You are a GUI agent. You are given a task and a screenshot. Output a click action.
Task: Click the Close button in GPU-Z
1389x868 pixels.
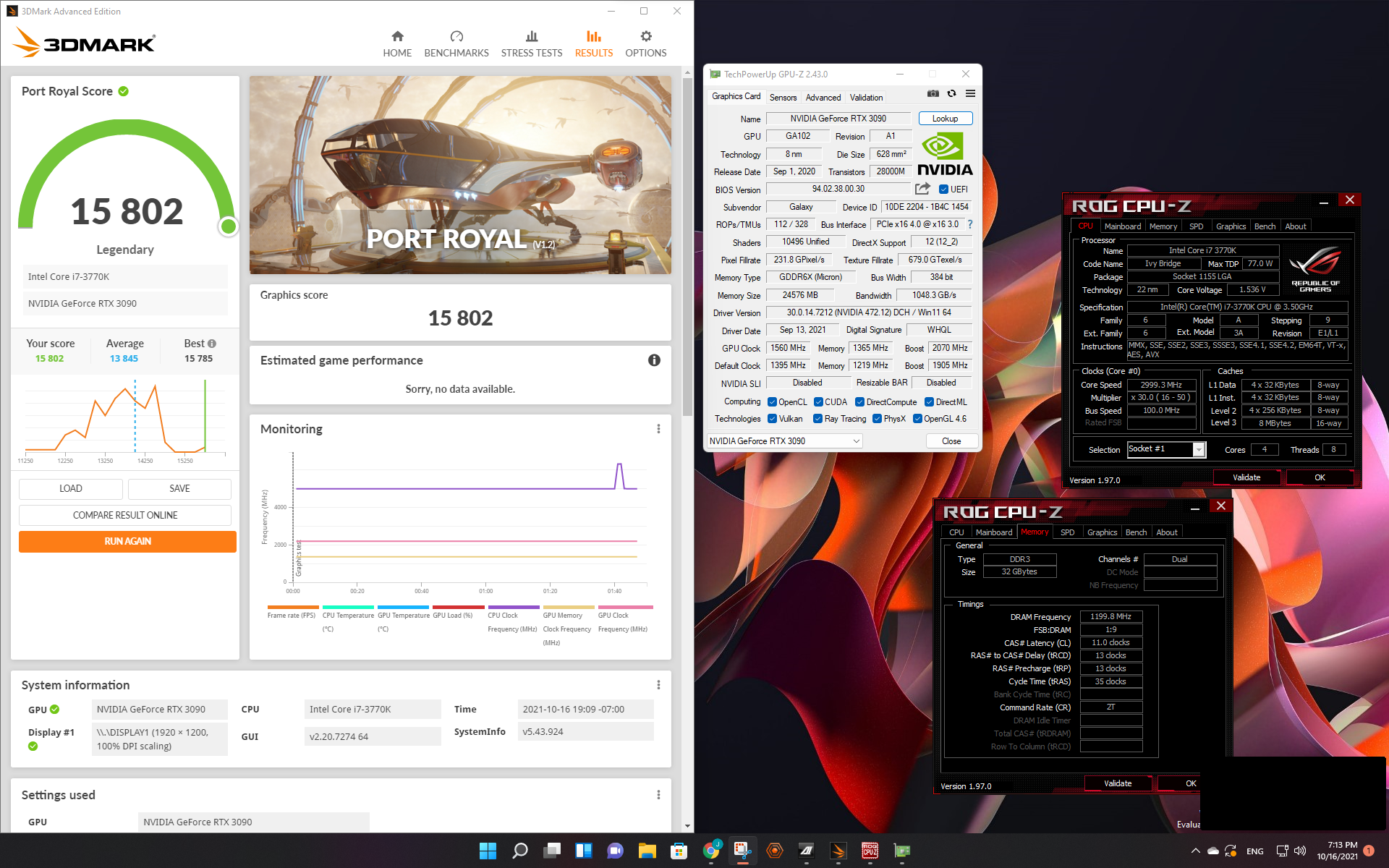coord(951,441)
